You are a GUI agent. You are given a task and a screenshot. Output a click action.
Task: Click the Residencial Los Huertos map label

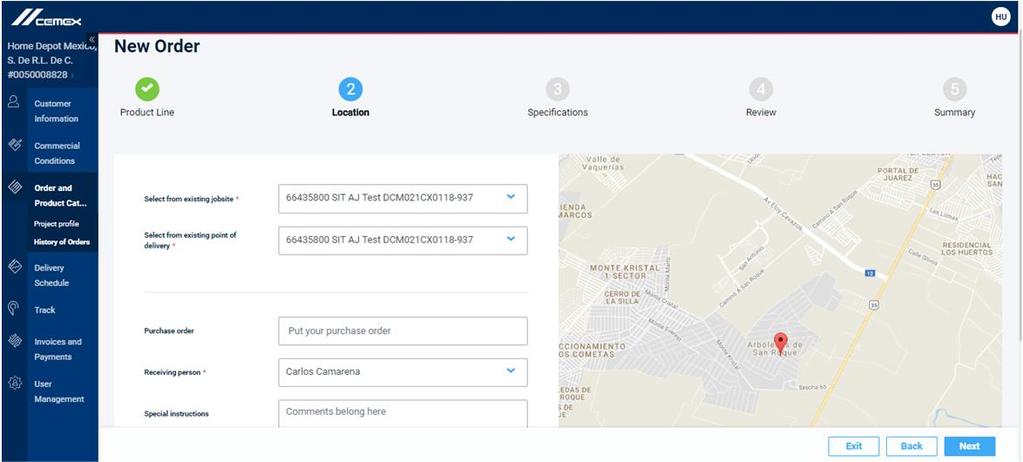coord(966,248)
